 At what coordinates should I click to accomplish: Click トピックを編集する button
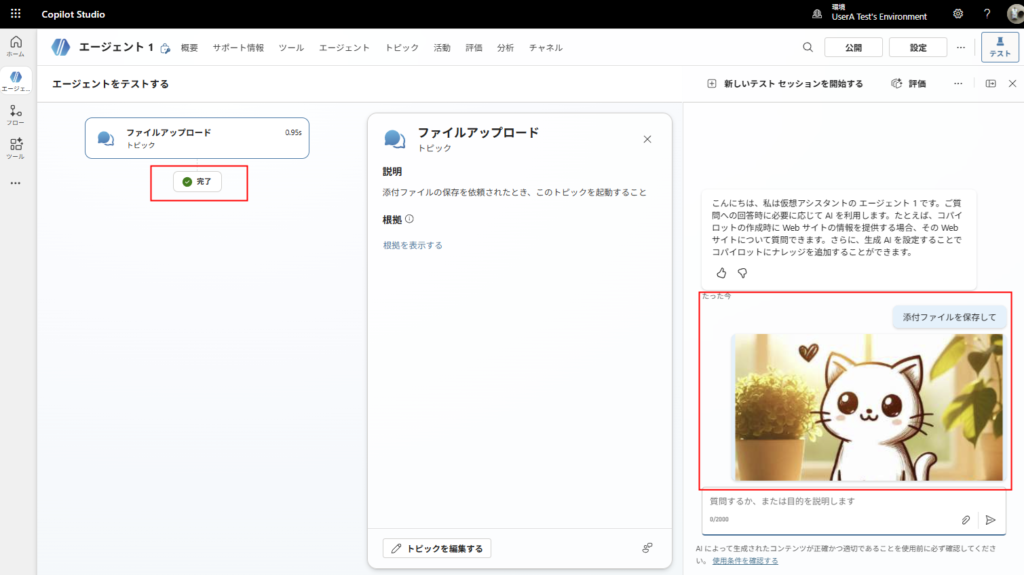tap(437, 548)
